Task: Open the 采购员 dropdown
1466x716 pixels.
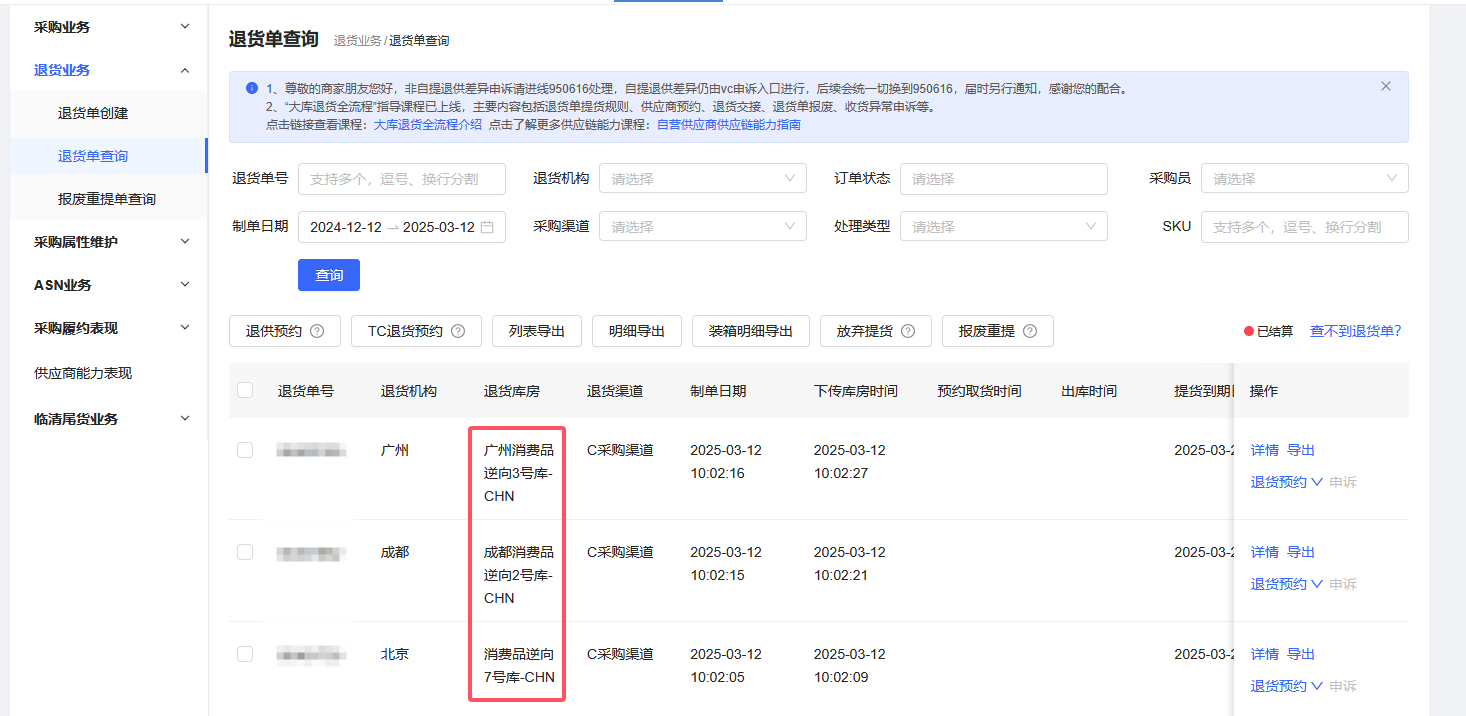Action: [1304, 179]
